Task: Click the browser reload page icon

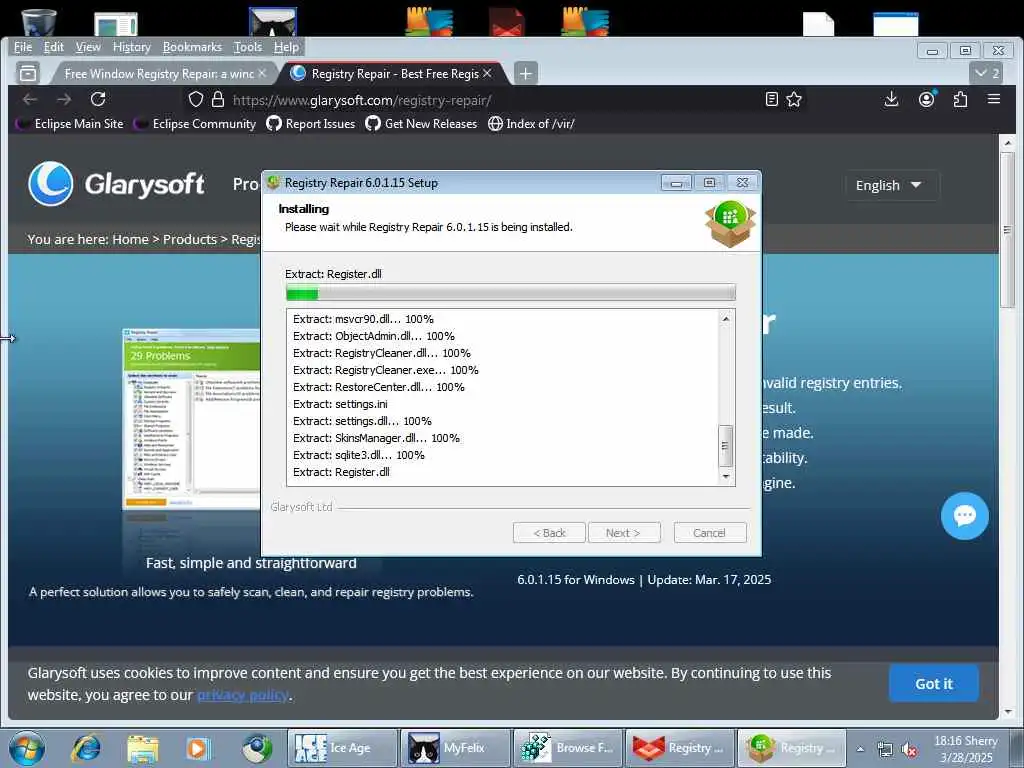Action: [98, 99]
